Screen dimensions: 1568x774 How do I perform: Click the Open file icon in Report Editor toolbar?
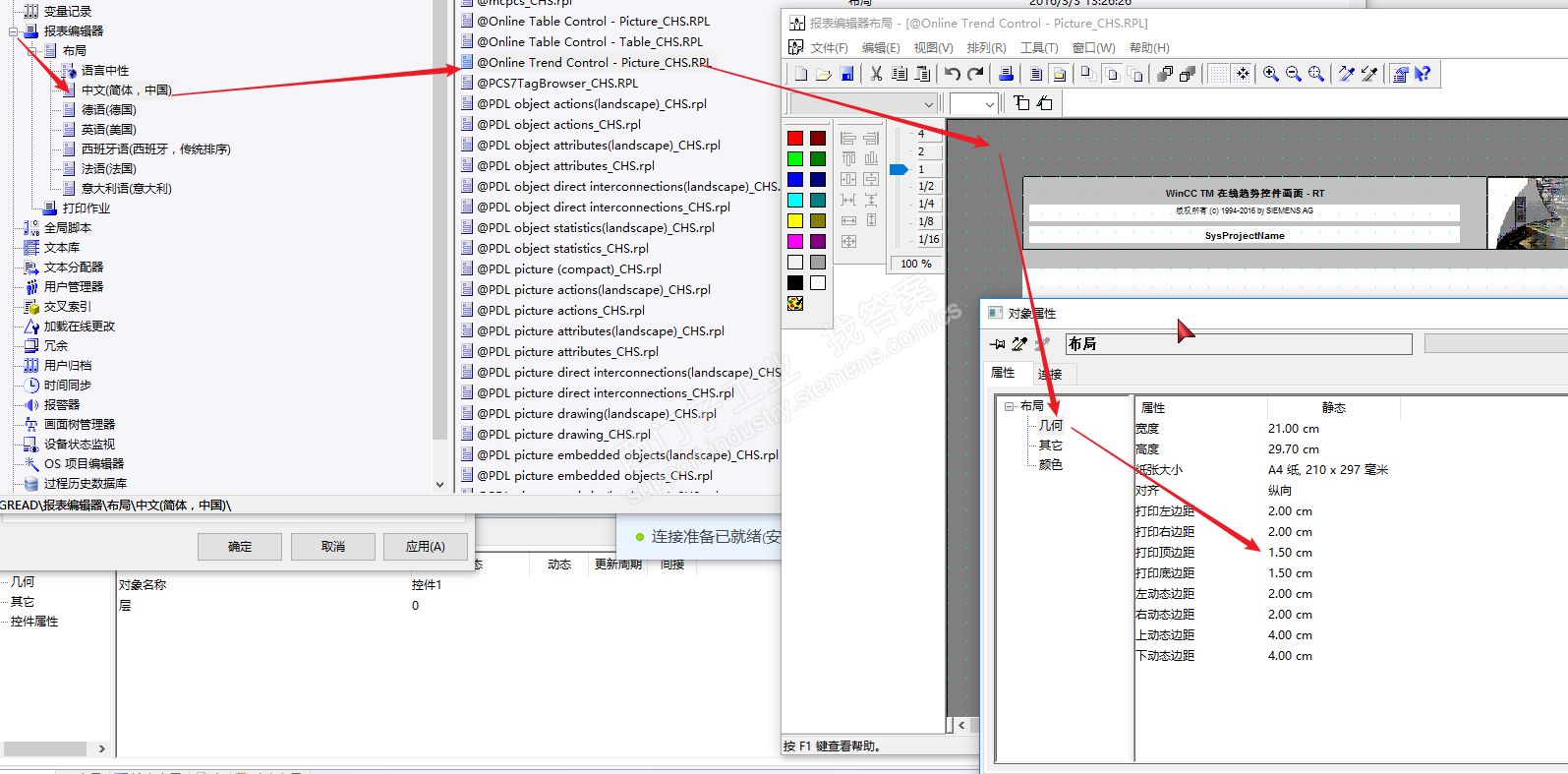pos(824,74)
